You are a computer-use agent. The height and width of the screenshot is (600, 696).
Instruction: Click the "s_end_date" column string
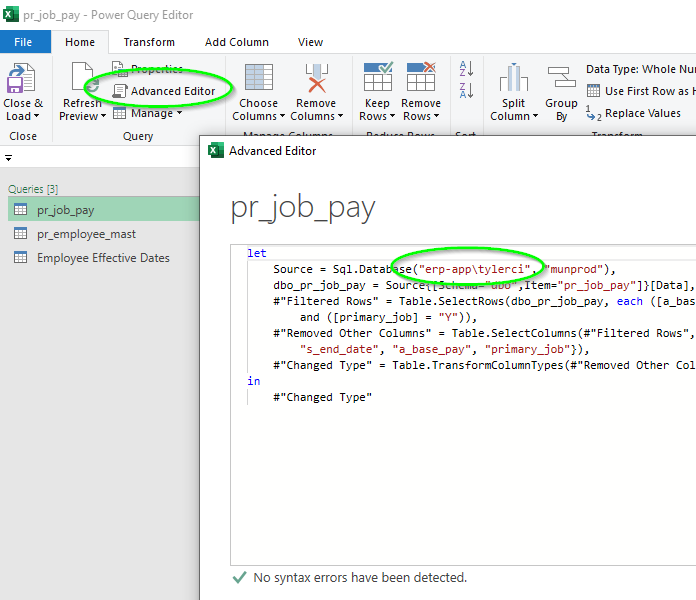coord(339,350)
